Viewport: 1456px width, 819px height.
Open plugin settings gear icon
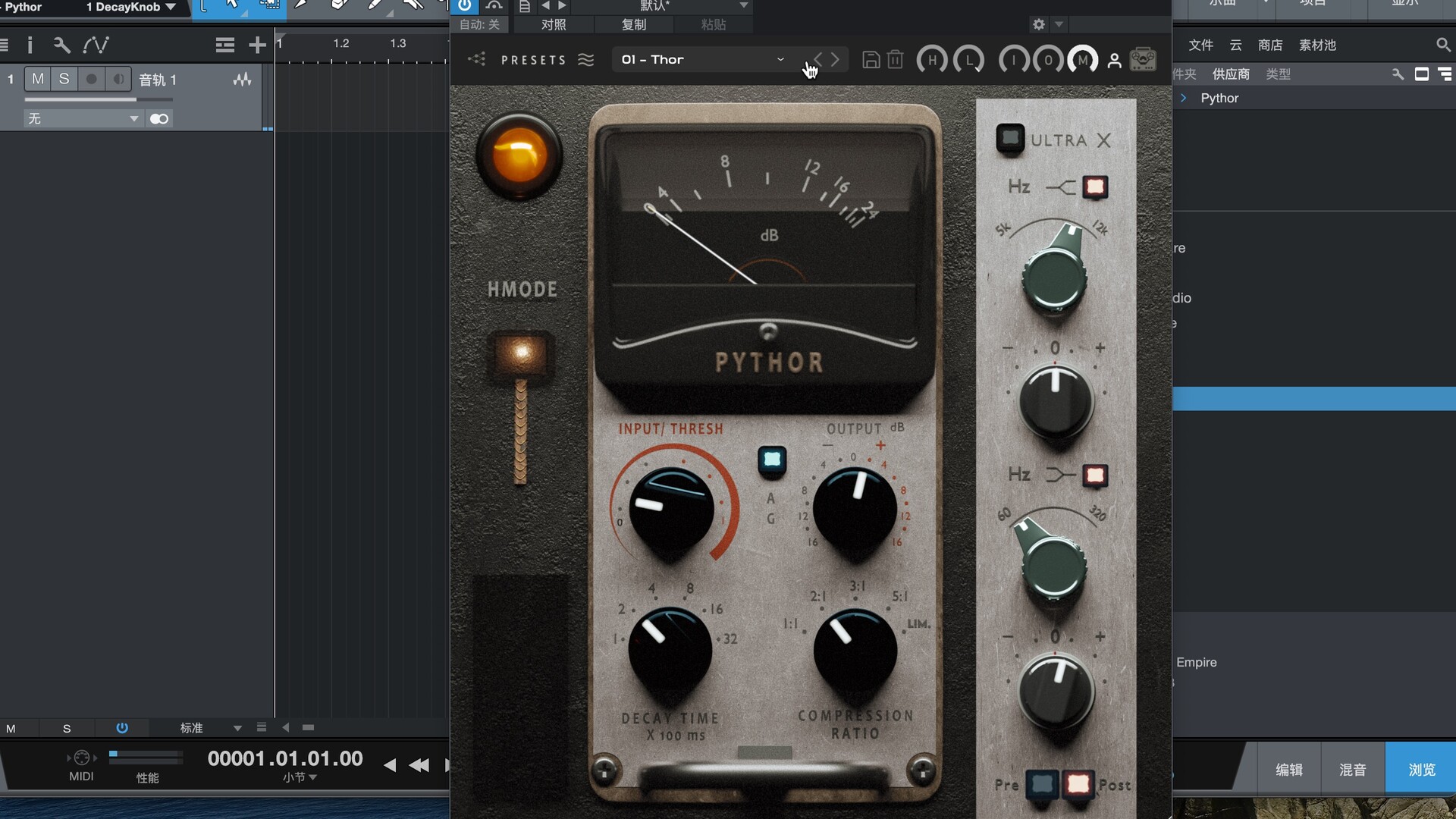click(x=1039, y=24)
